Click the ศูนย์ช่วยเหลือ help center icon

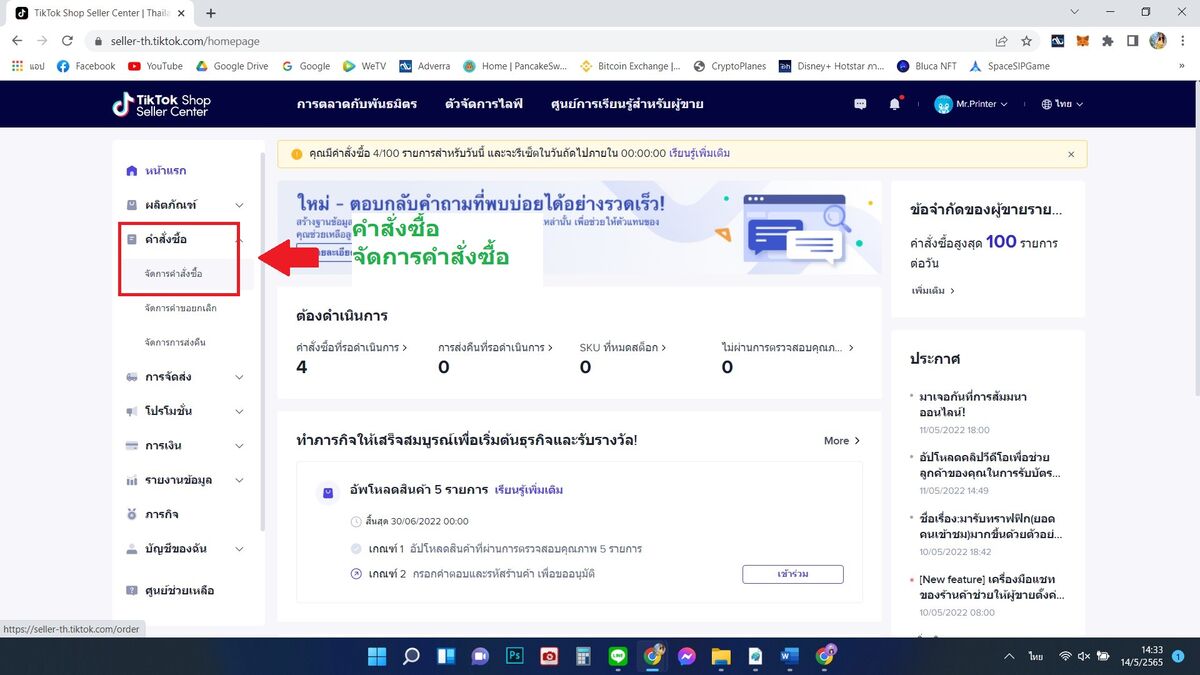click(132, 591)
